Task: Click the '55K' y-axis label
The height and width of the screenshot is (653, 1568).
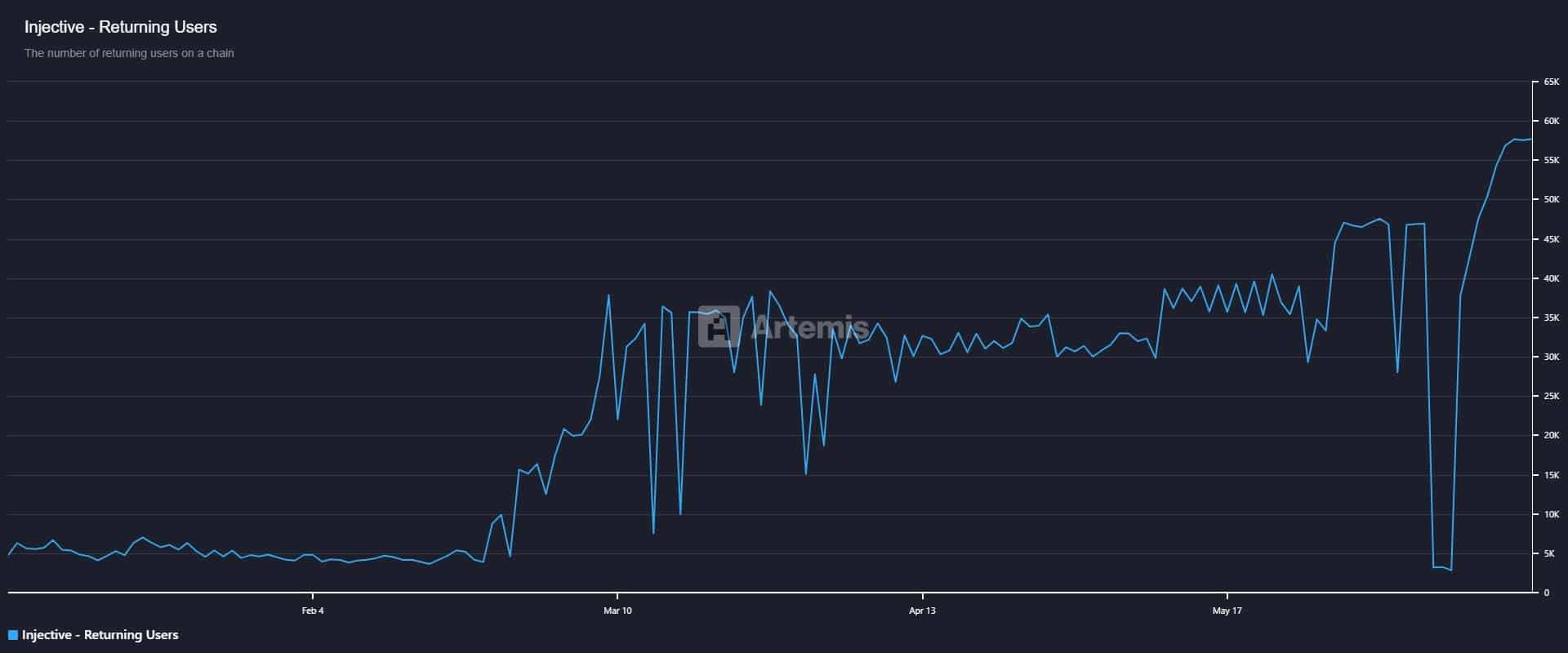Action: pyautogui.click(x=1552, y=160)
